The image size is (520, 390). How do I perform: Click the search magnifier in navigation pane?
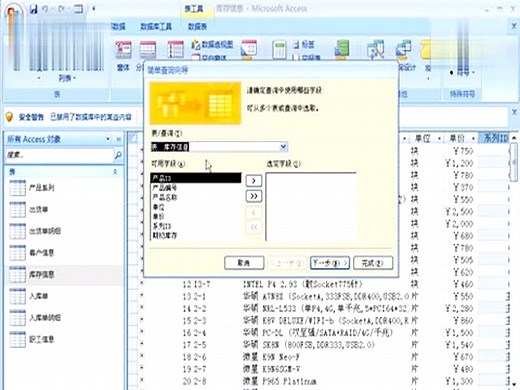coord(118,155)
